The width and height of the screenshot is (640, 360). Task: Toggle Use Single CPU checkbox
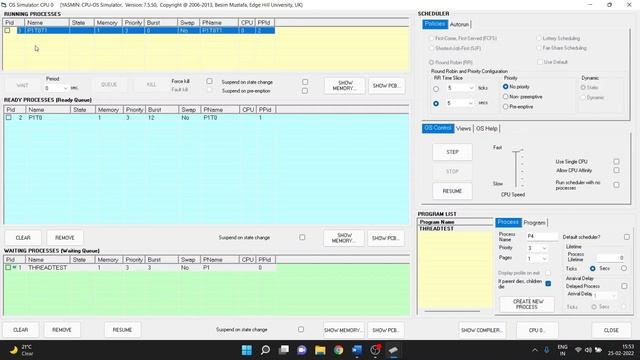[616, 162]
